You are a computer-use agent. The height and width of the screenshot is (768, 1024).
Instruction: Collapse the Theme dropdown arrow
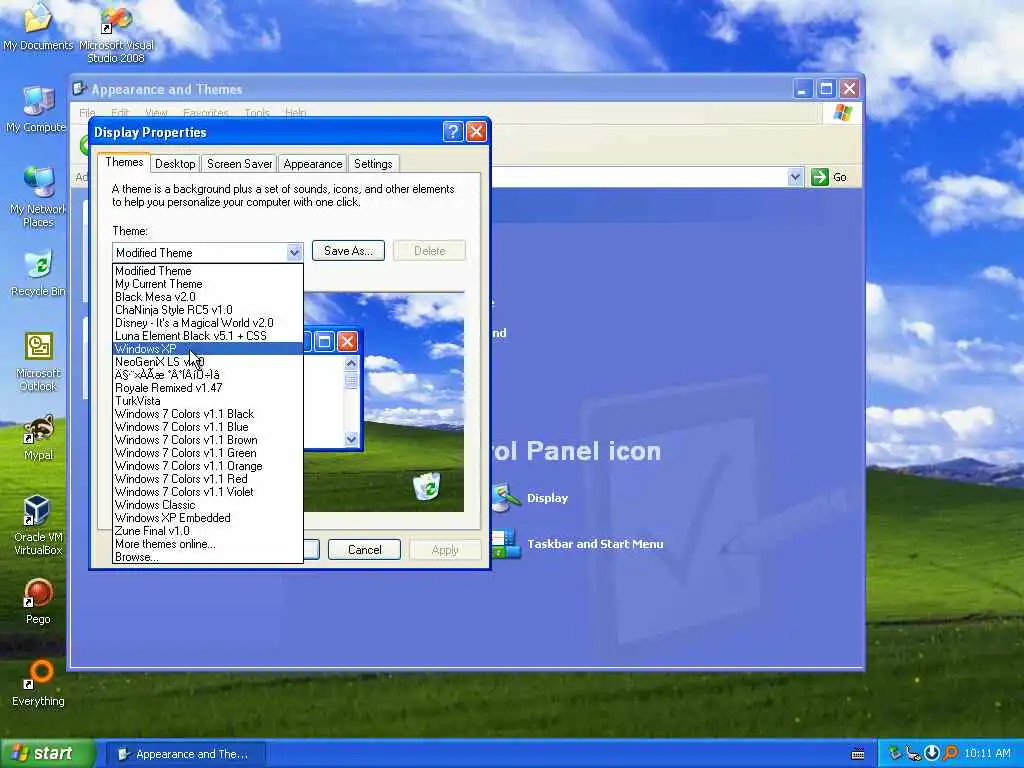294,252
